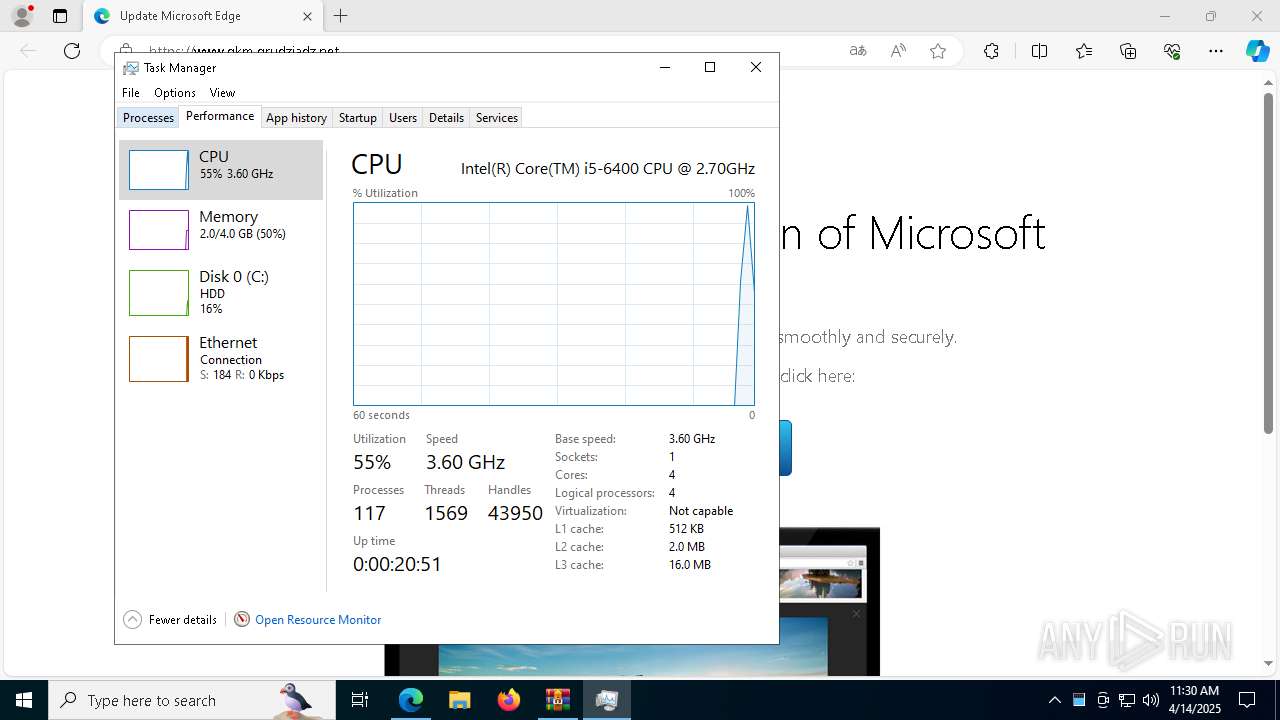Open the Edge tab actions menu icon

point(60,16)
